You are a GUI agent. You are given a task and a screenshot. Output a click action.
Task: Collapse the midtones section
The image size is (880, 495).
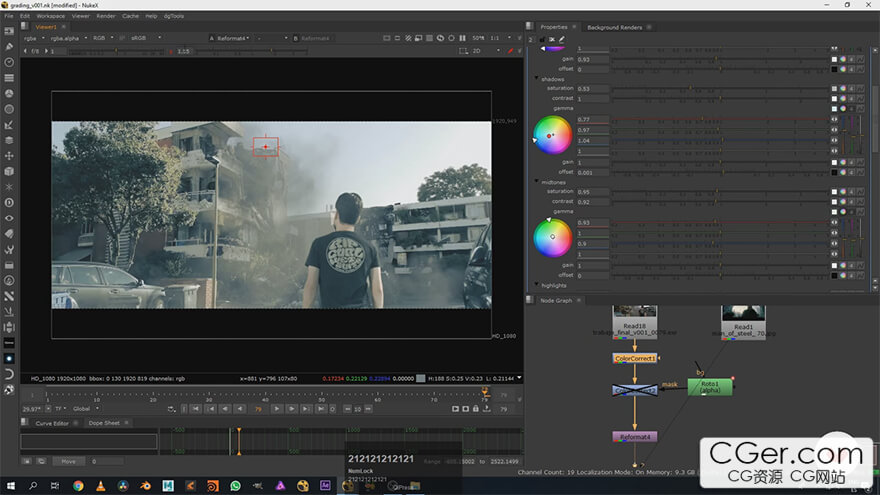(537, 182)
